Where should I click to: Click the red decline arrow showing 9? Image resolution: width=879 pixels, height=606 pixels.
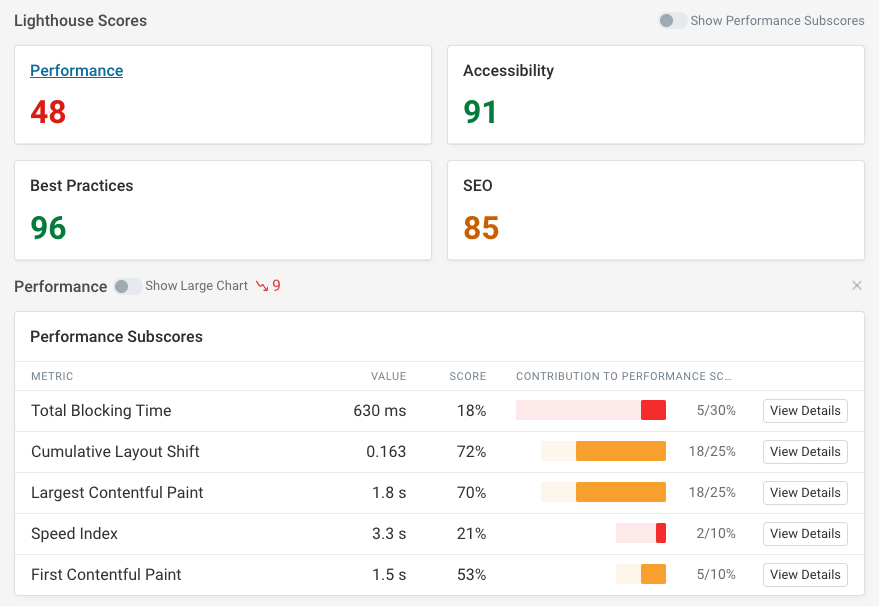click(x=267, y=285)
